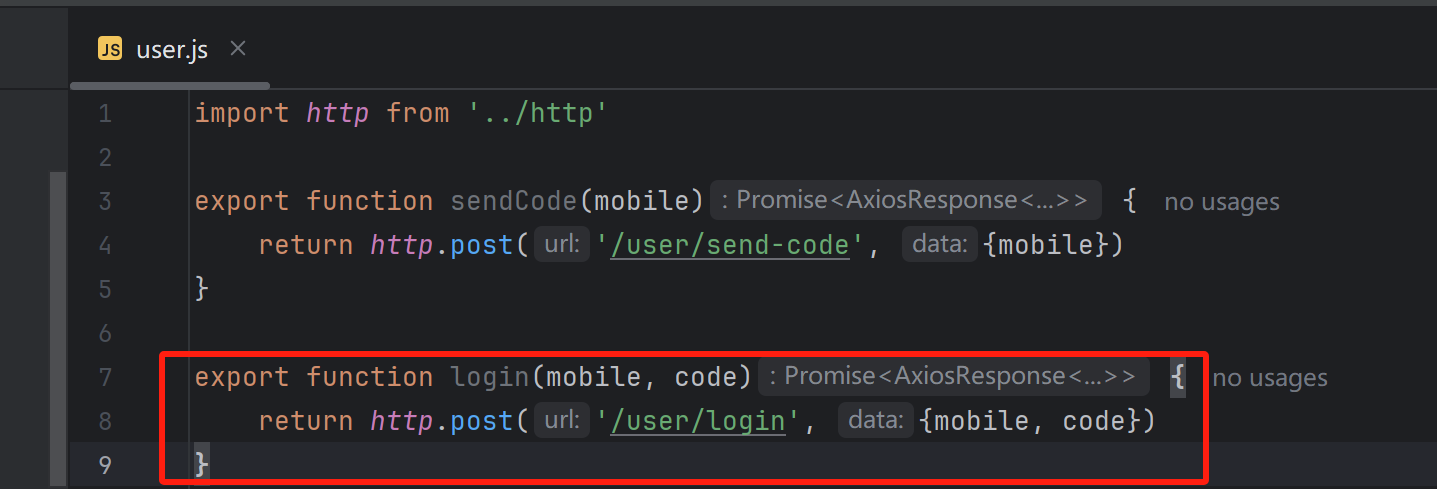Click the closing brace on line 9

pyautogui.click(x=202, y=464)
